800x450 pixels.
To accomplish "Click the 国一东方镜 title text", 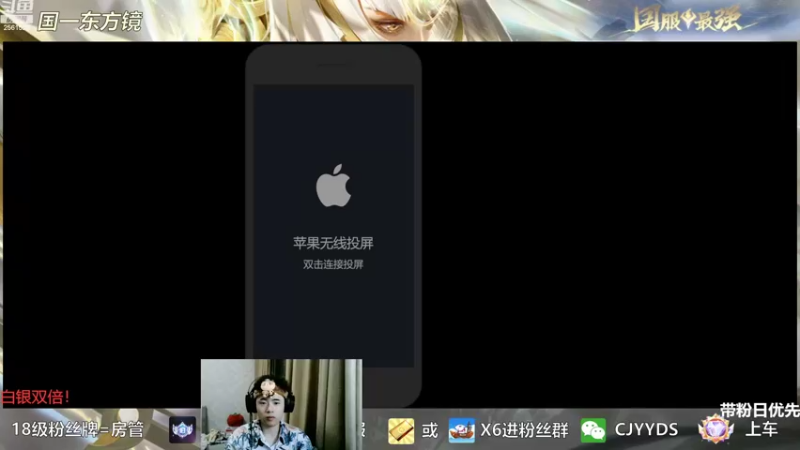I will (x=90, y=21).
